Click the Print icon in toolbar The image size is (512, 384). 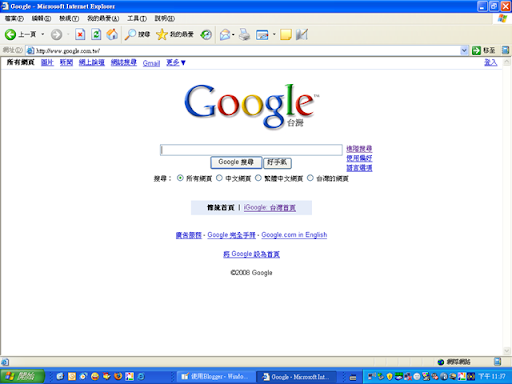tap(245, 34)
